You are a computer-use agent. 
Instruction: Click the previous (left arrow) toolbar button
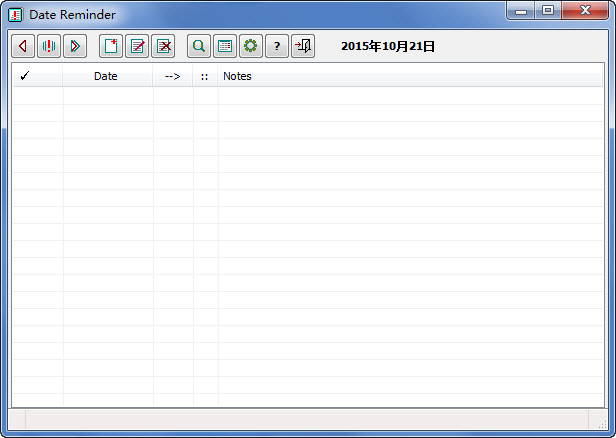pos(23,46)
